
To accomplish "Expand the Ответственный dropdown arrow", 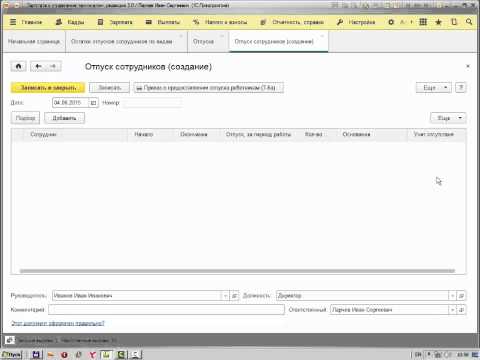I will [452, 310].
